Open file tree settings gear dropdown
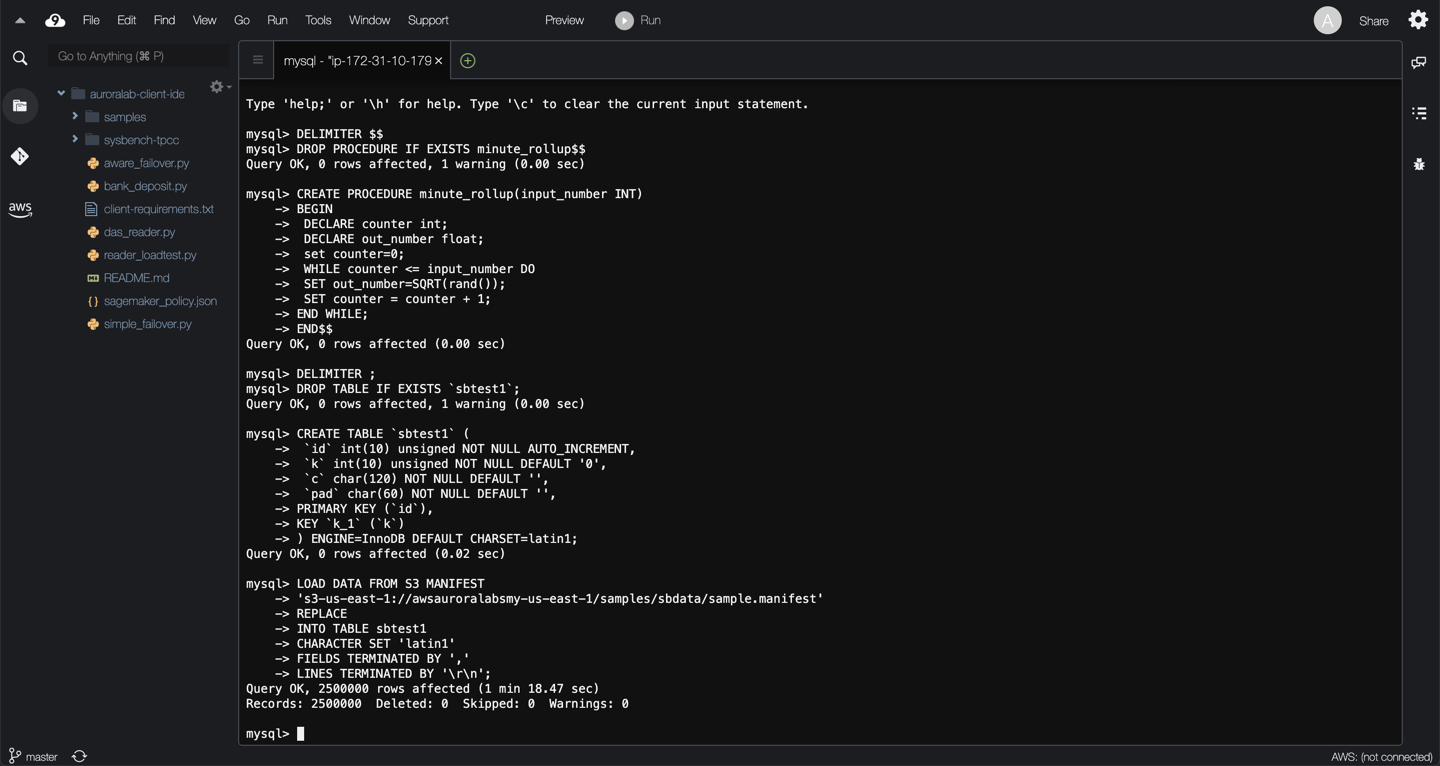Image resolution: width=1440 pixels, height=766 pixels. tap(219, 88)
